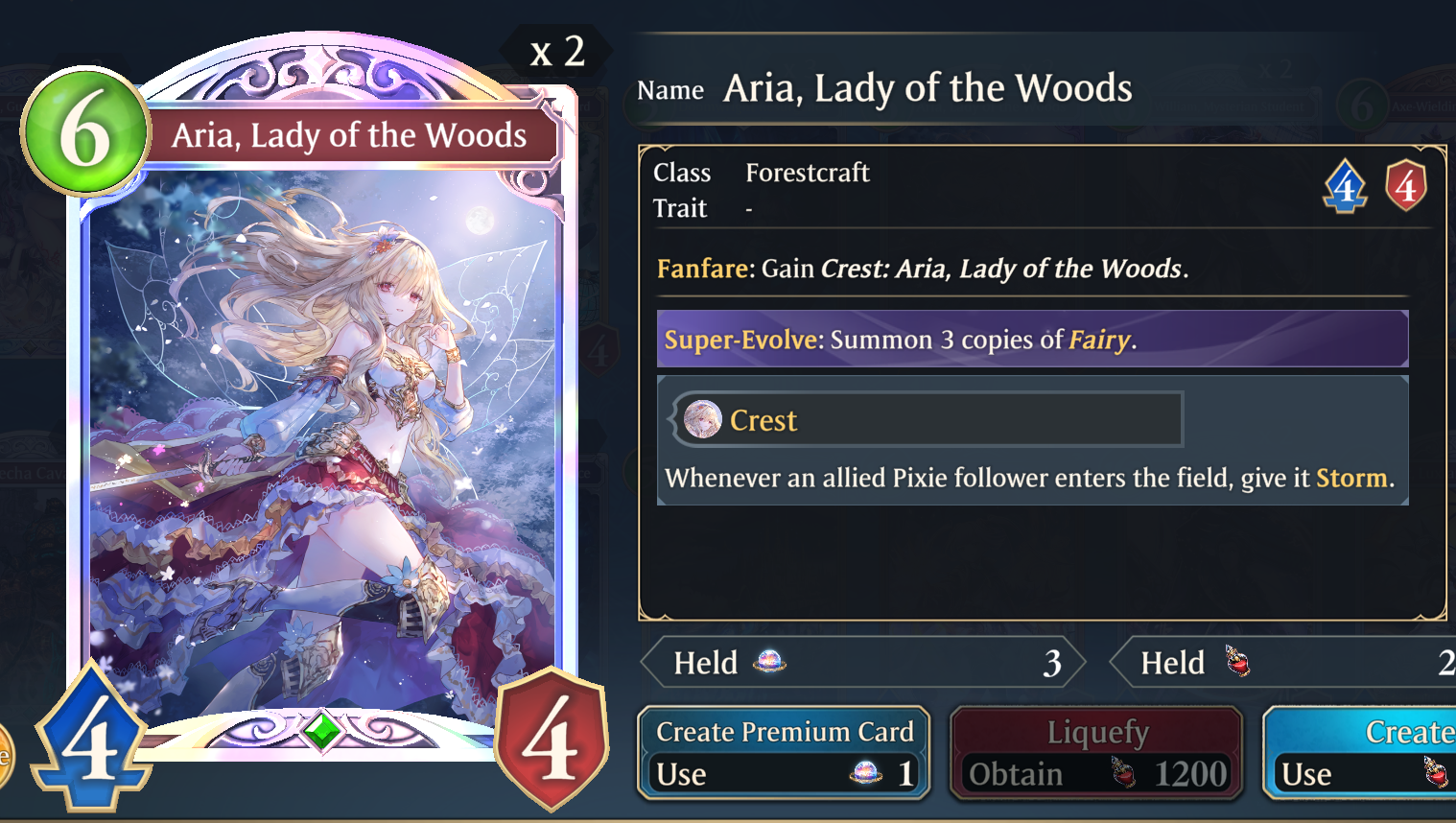The image size is (1456, 823).
Task: Click the red defense 4 shield on card
Action: 551,740
